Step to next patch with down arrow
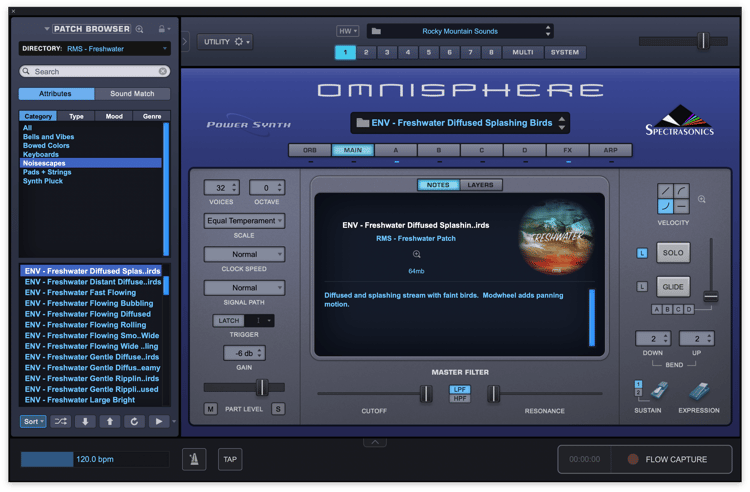The image size is (750, 492). coord(85,421)
